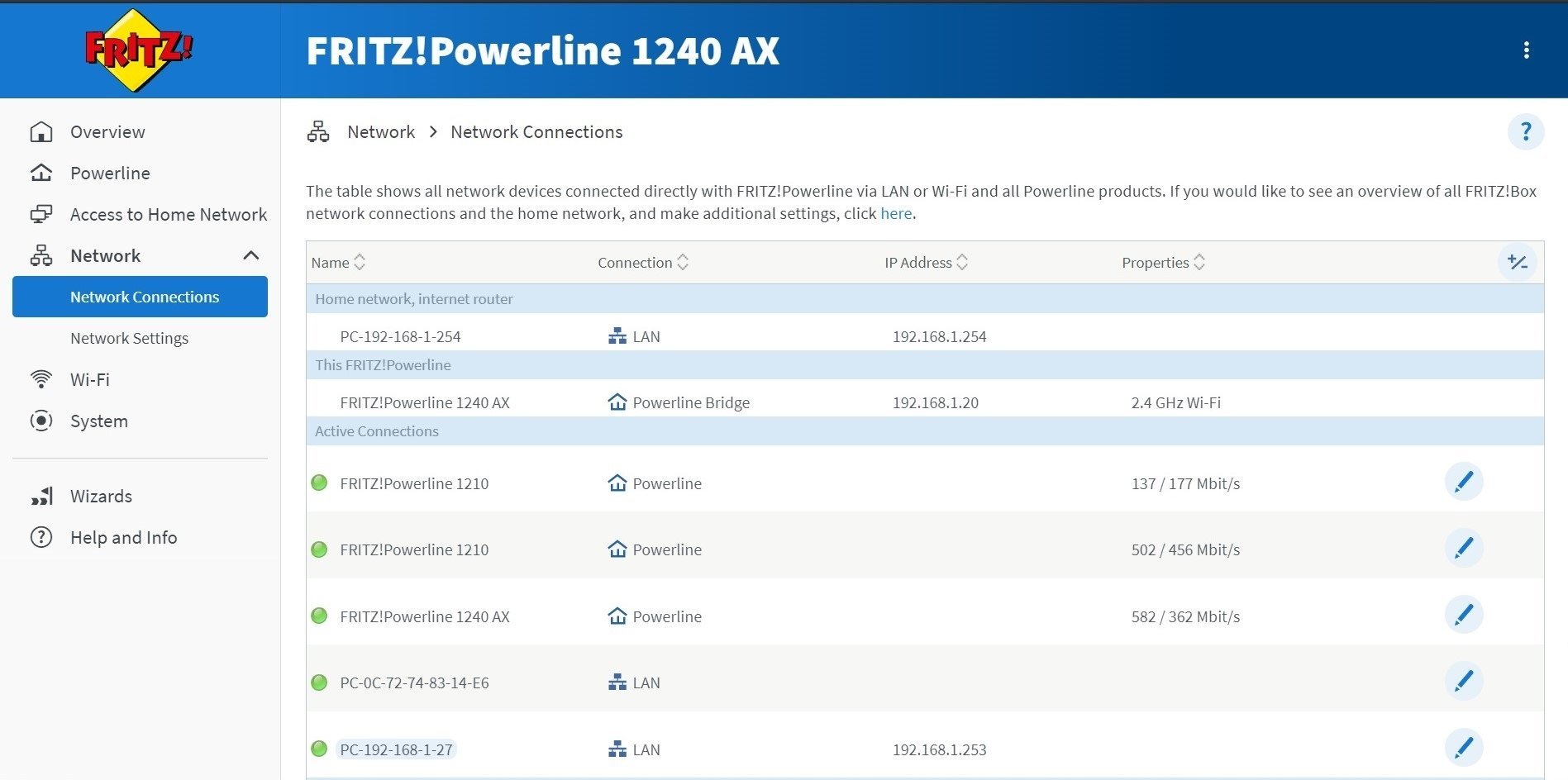Viewport: 1568px width, 780px height.
Task: Edit the 502 / 456 Mbit/s Powerline 1210 entry
Action: tap(1464, 548)
